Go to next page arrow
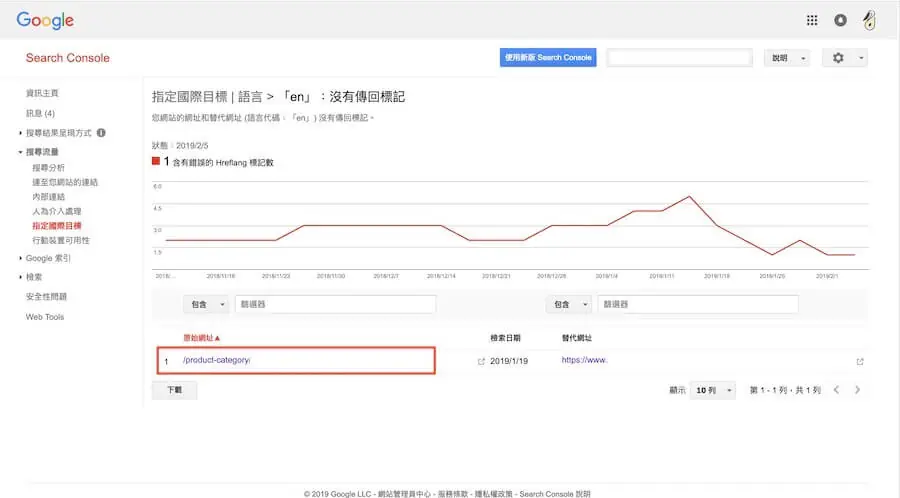Screen dimensions: 900x498 (858, 390)
